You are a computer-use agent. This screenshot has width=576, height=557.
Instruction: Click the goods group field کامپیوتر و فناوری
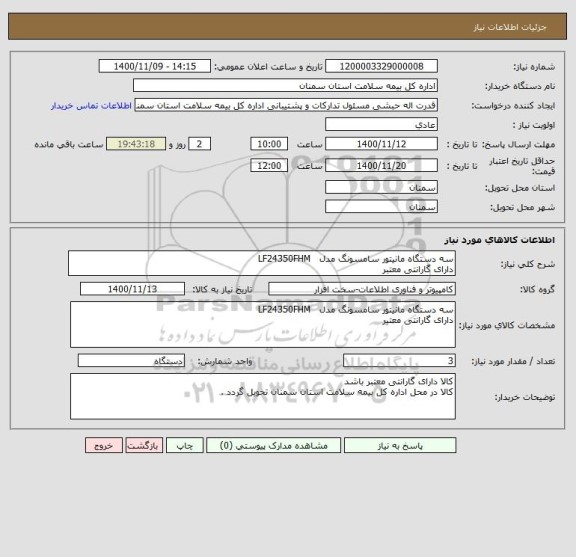pos(362,289)
